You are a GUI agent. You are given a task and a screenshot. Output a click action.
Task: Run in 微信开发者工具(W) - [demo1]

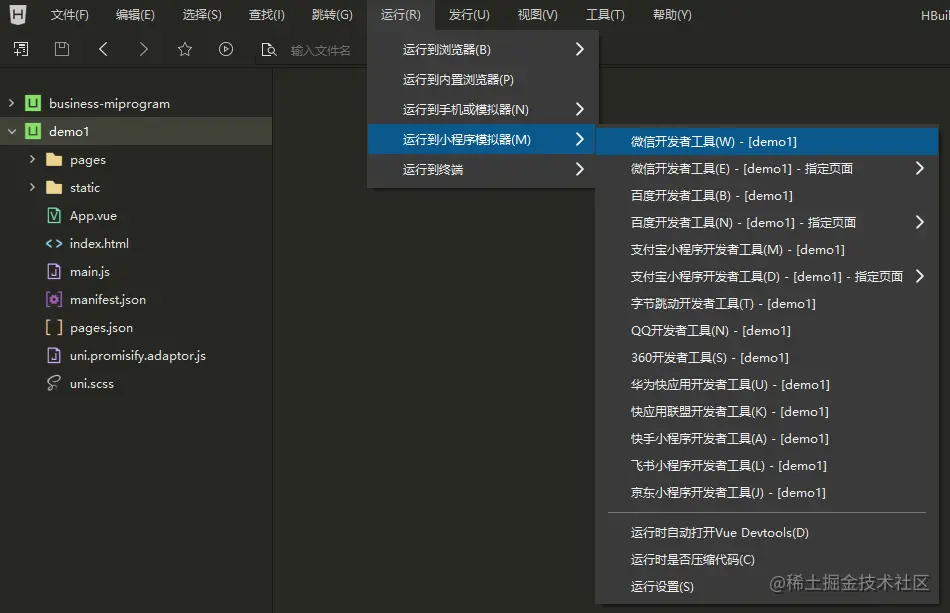767,141
